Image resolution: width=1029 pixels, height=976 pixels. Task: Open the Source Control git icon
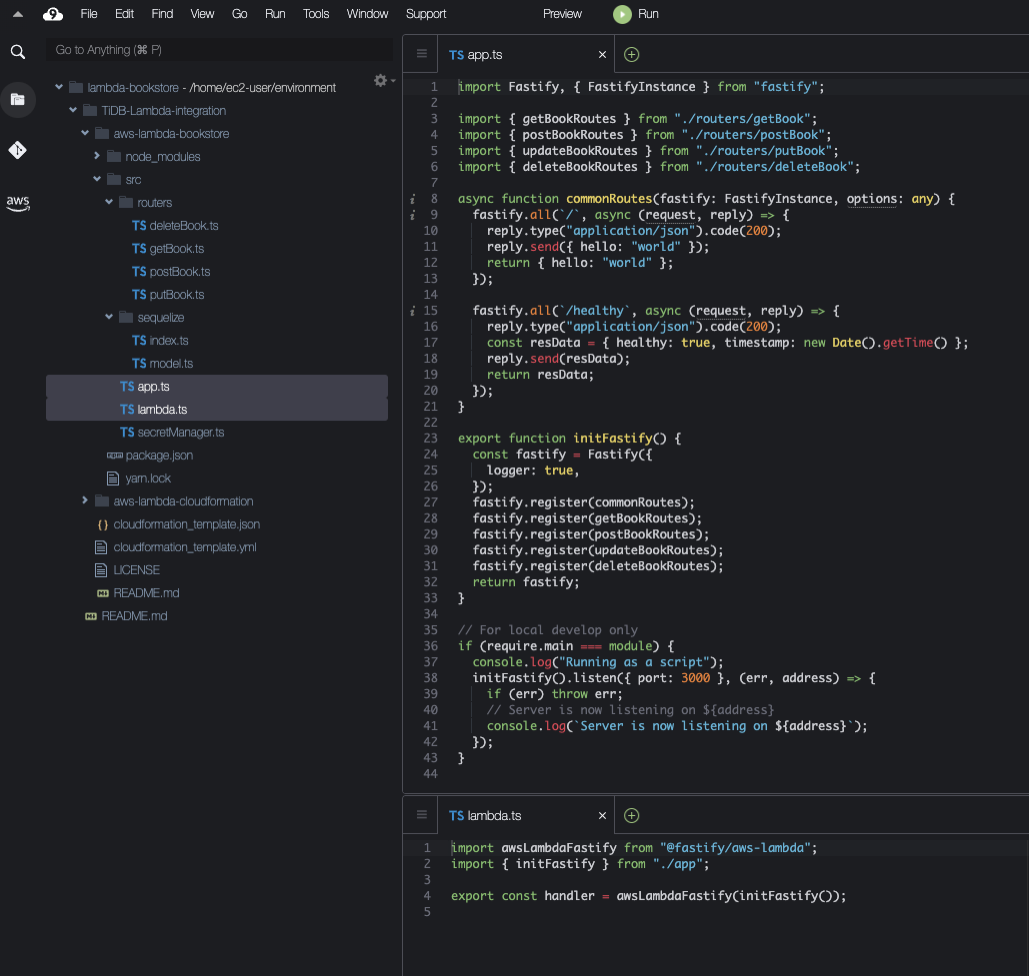coord(18,150)
